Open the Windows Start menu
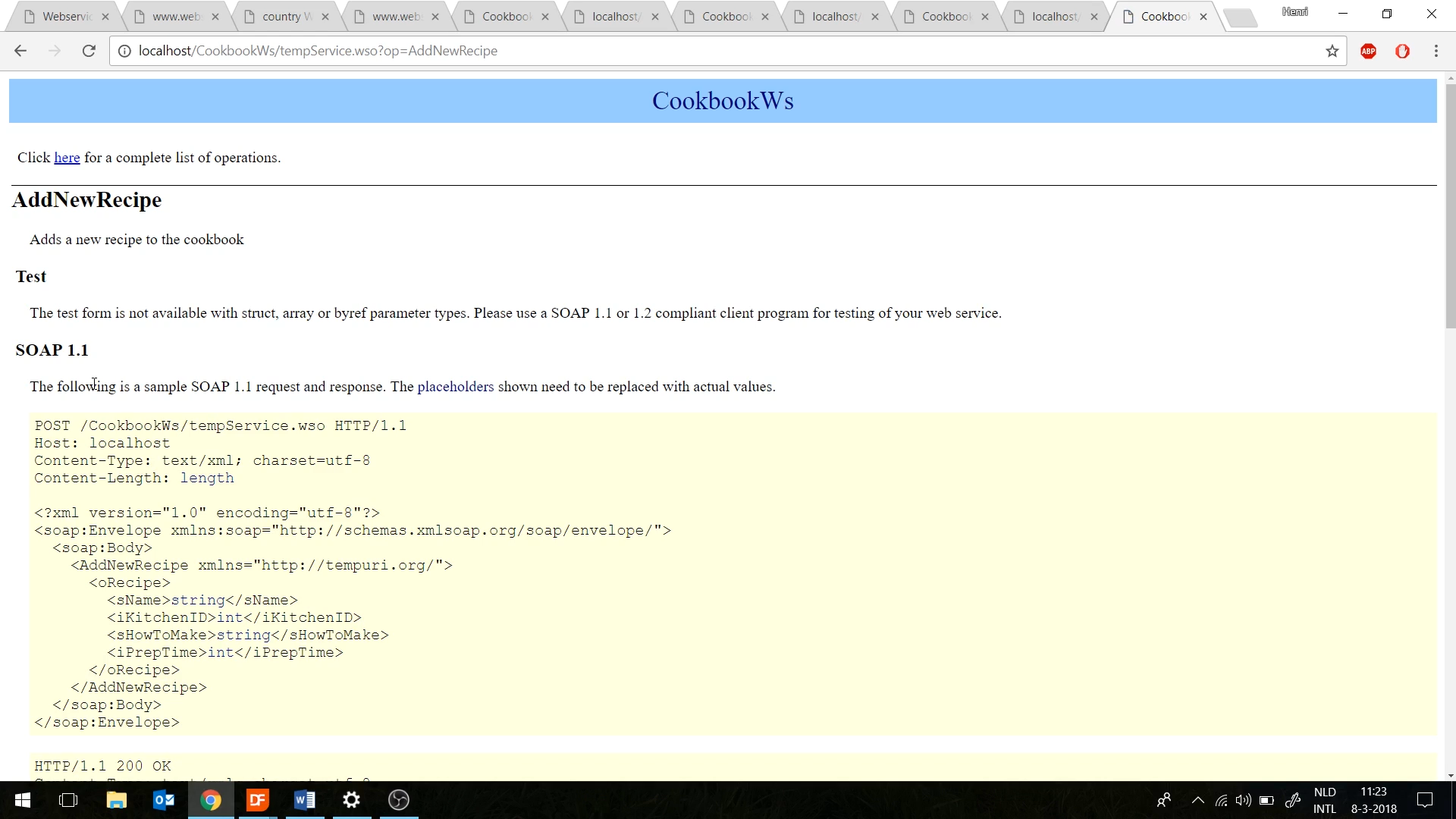The width and height of the screenshot is (1456, 819). pyautogui.click(x=23, y=800)
